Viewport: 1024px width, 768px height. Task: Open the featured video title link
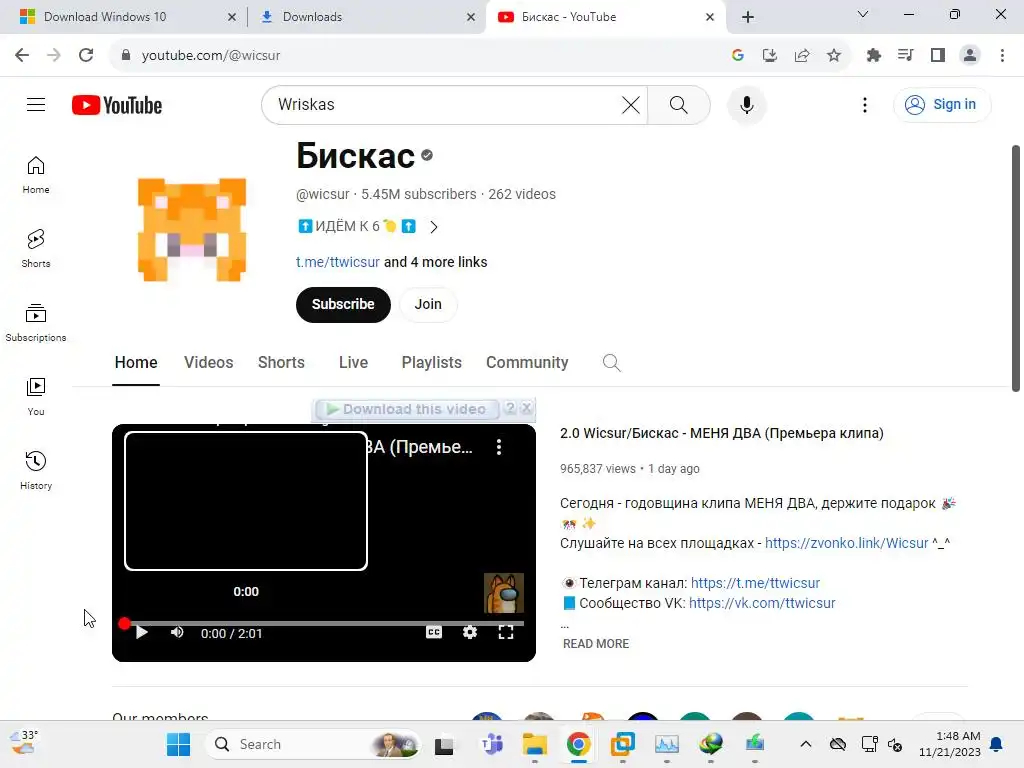tap(722, 433)
